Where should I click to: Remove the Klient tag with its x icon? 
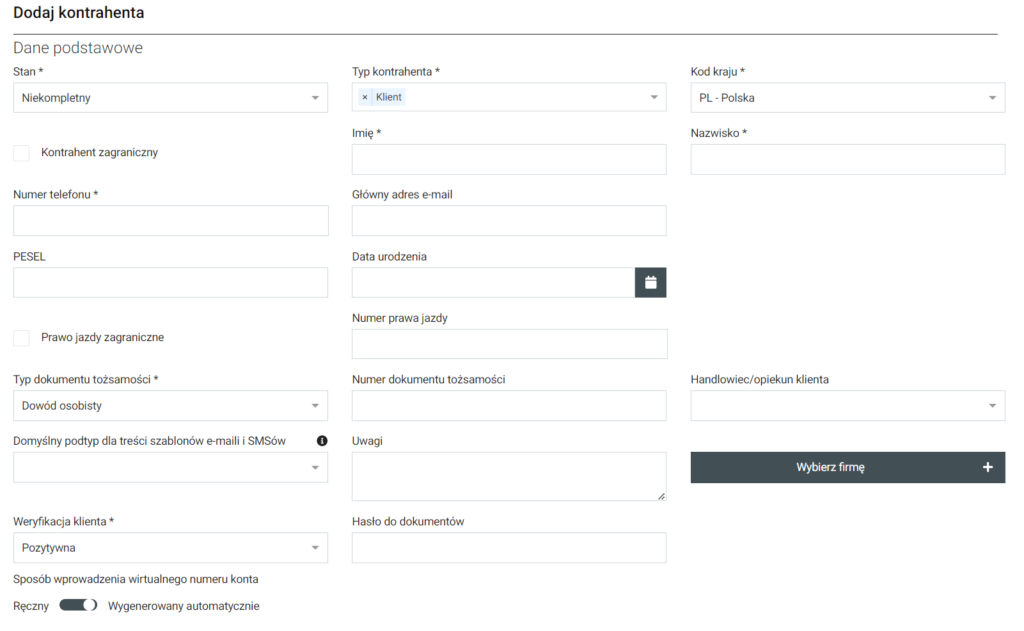(365, 97)
